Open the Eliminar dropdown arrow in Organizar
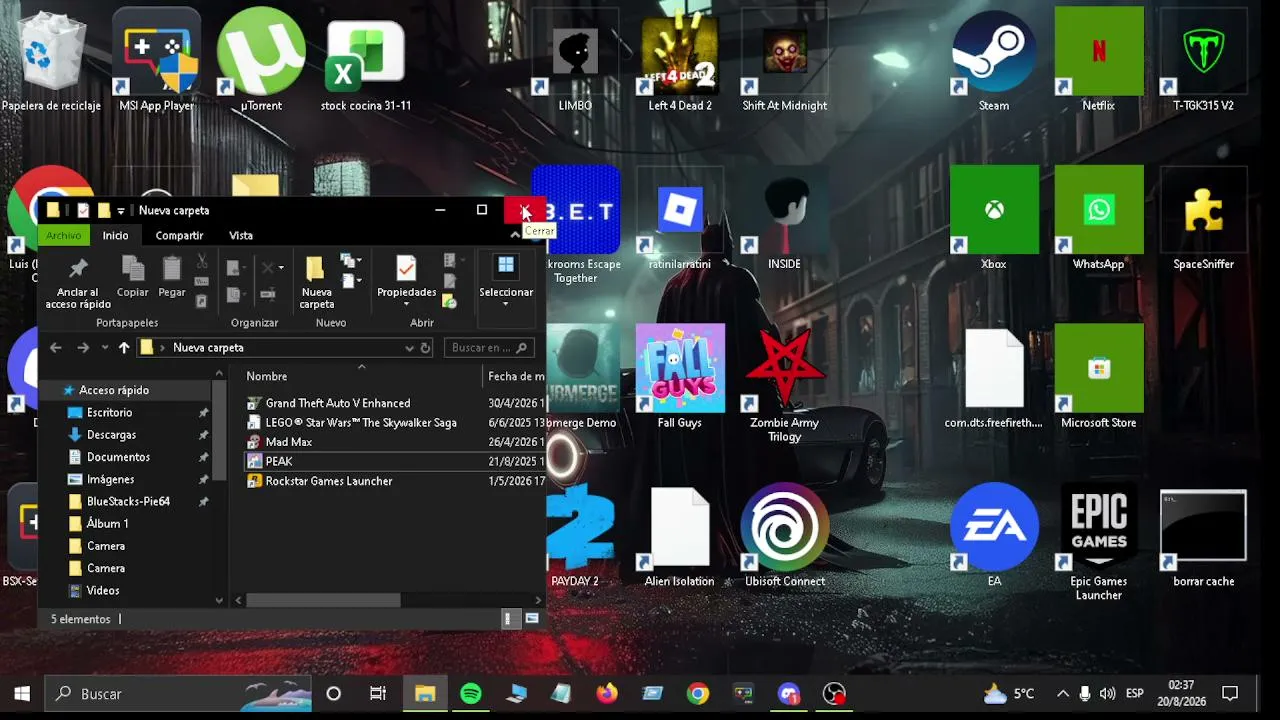The height and width of the screenshot is (720, 1280). [x=281, y=268]
